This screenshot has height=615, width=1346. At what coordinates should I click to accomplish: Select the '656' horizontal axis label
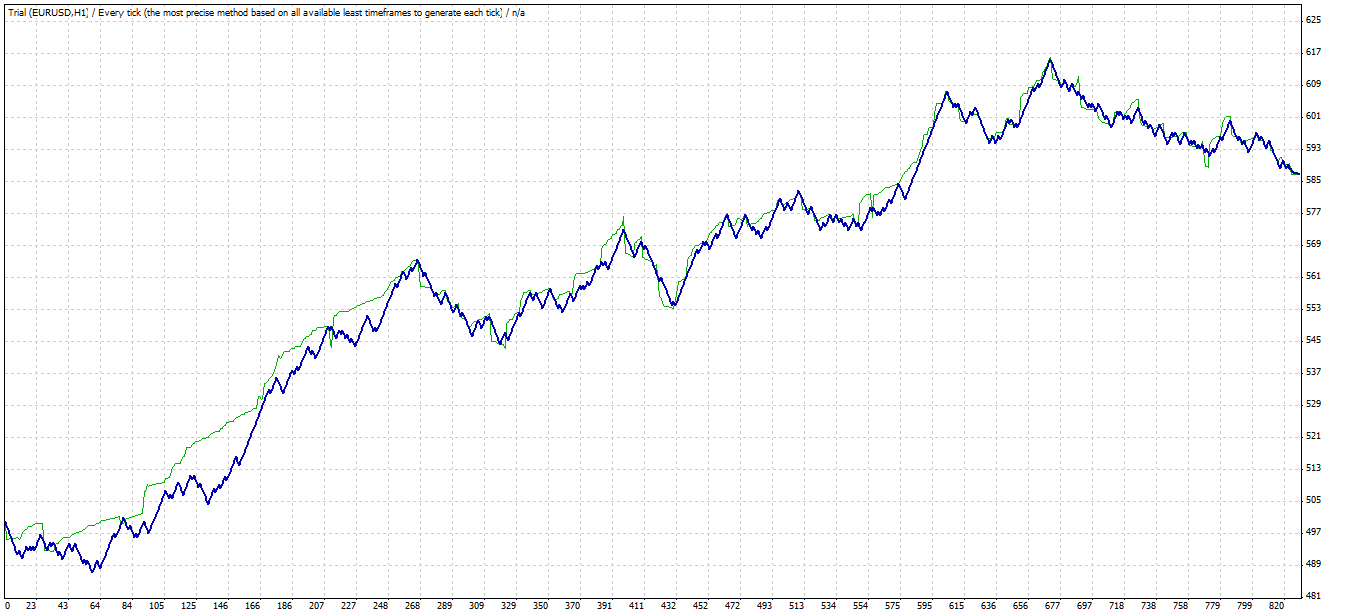click(1020, 606)
